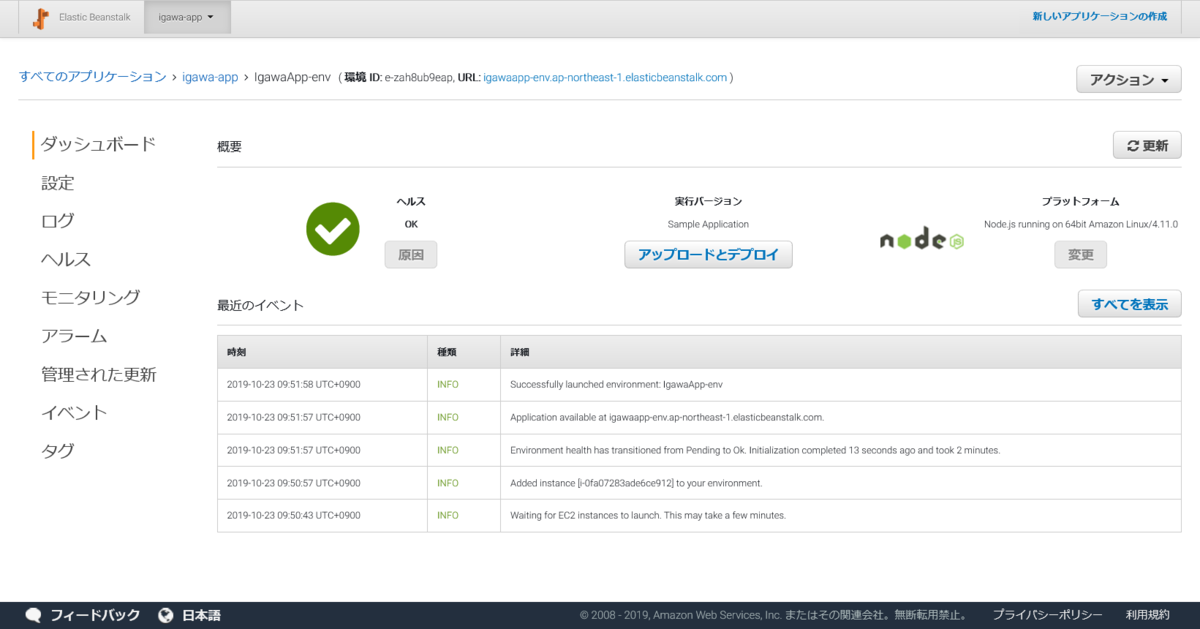
Task: Open 管理された更新 in the sidebar
Action: (x=98, y=375)
